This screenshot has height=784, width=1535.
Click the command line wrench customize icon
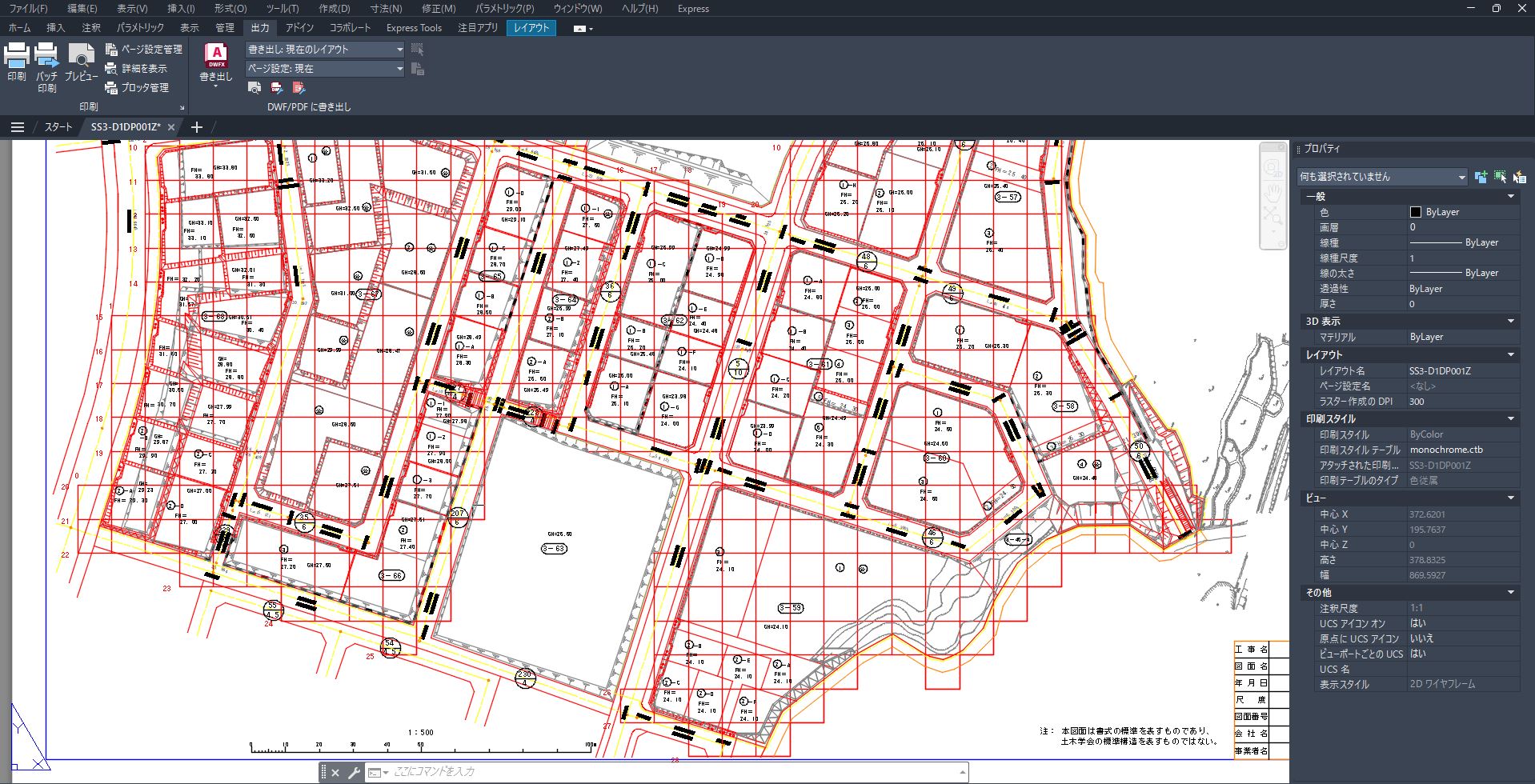click(x=353, y=773)
